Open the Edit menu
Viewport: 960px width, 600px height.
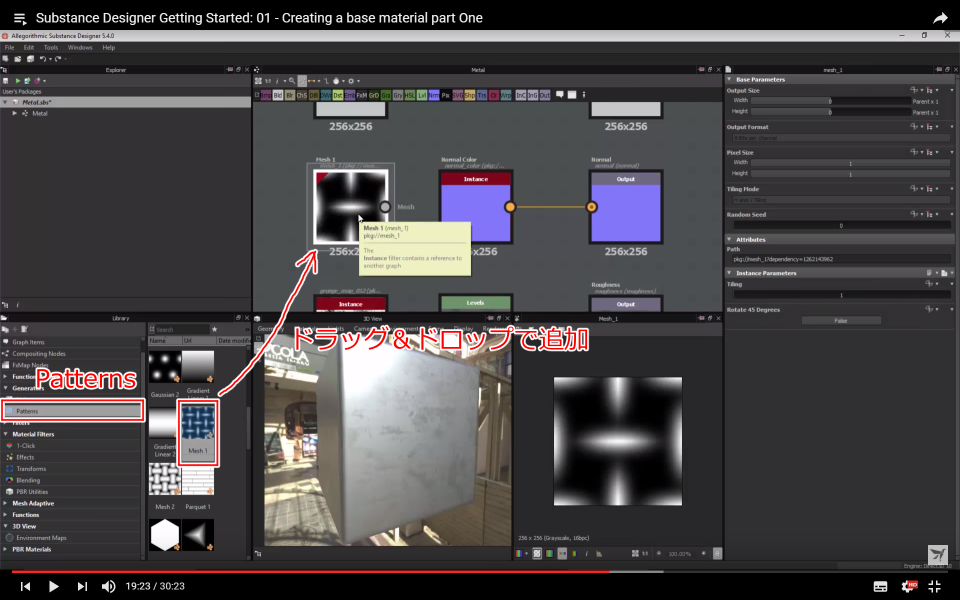tap(29, 47)
